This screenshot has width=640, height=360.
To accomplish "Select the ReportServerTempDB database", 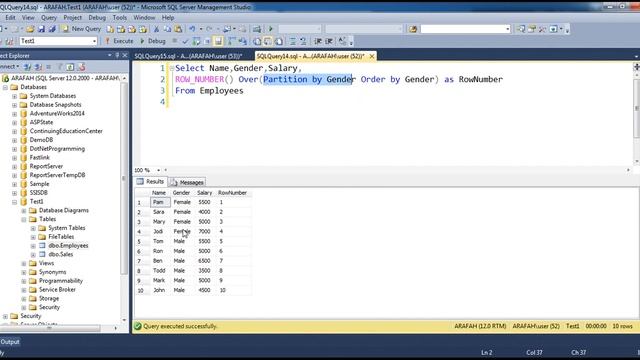I will tap(58, 175).
